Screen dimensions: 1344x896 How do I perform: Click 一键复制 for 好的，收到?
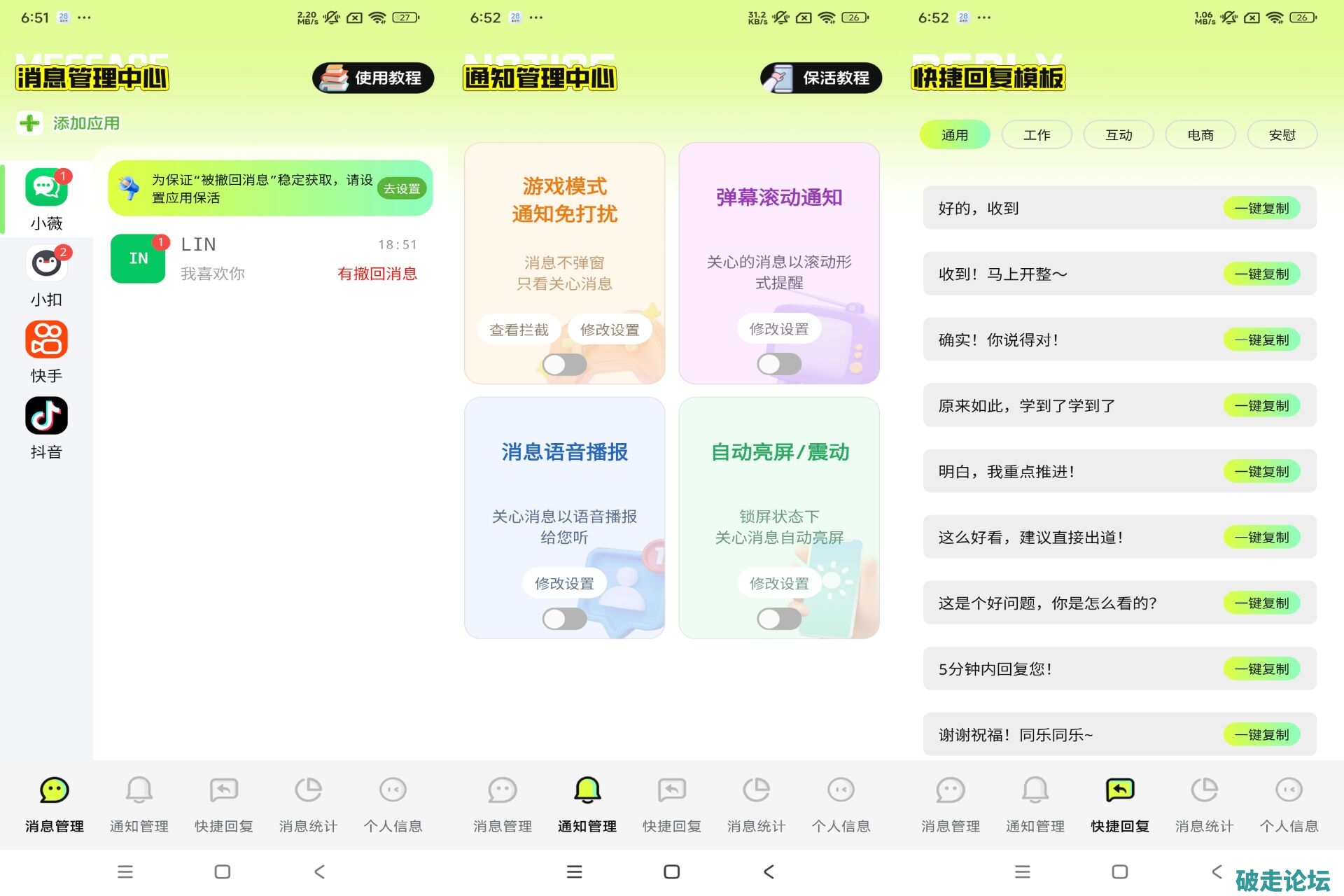[x=1261, y=209]
